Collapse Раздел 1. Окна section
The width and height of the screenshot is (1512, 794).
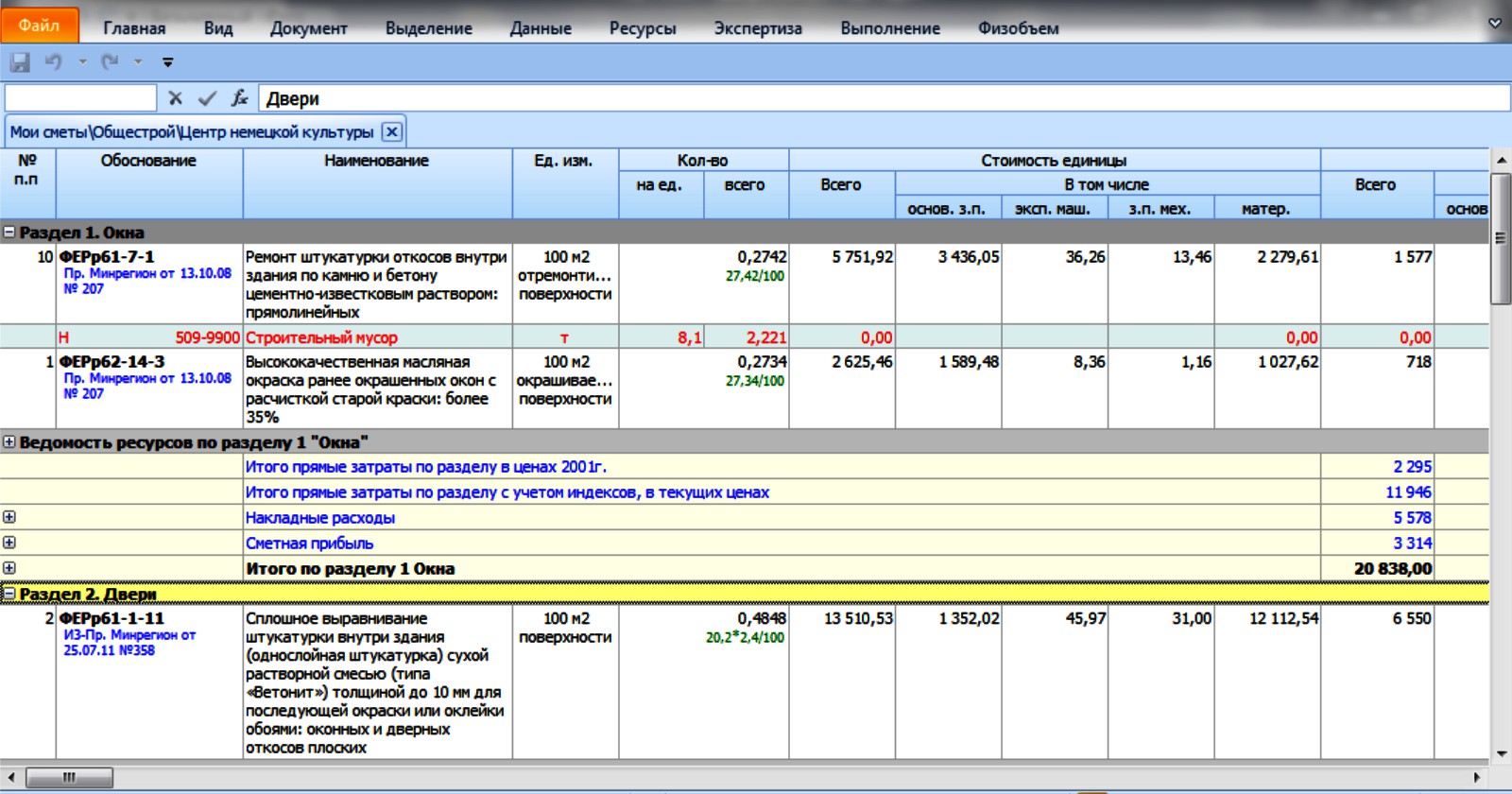[9, 233]
